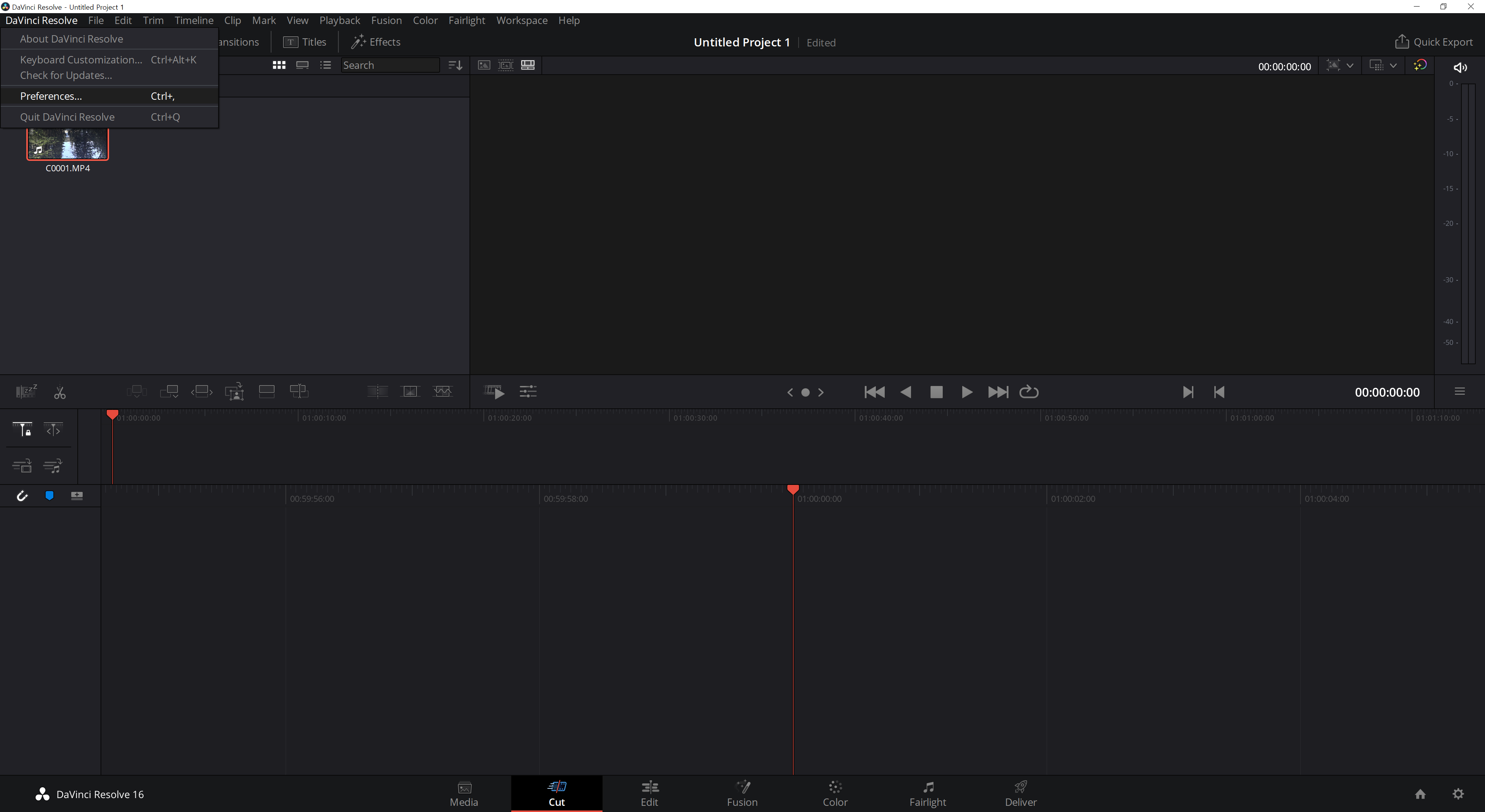Switch media pool to thumbnail view
1485x812 pixels.
pos(279,65)
